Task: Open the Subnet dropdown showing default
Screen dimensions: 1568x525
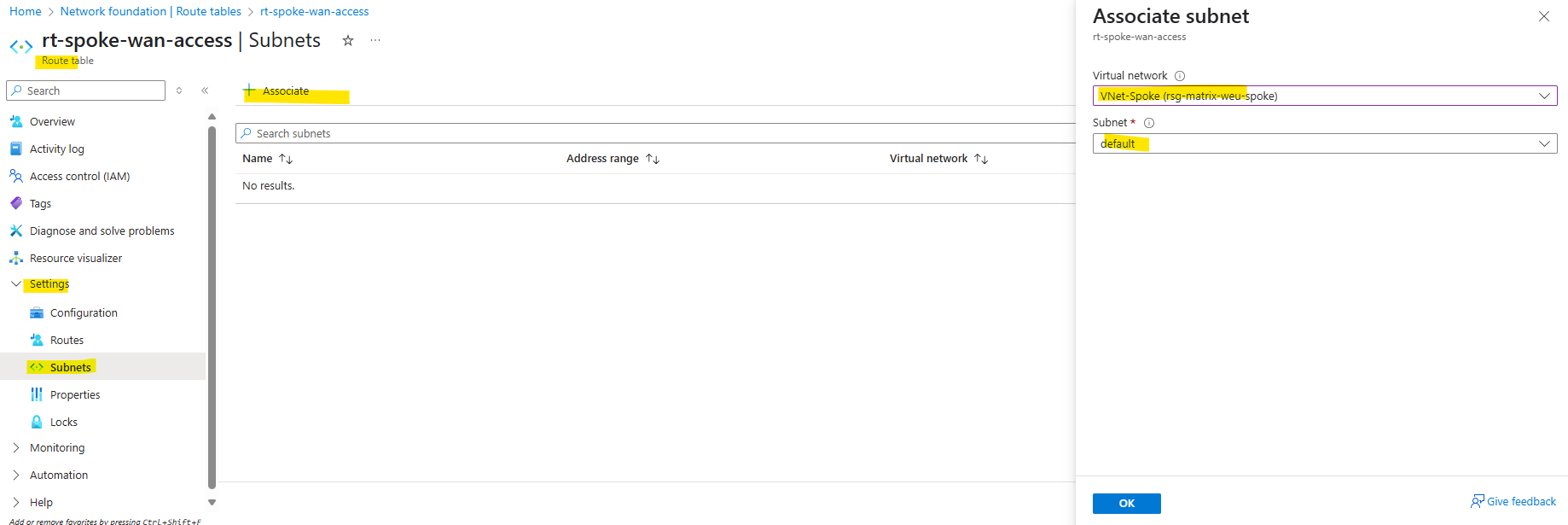Action: (1325, 143)
